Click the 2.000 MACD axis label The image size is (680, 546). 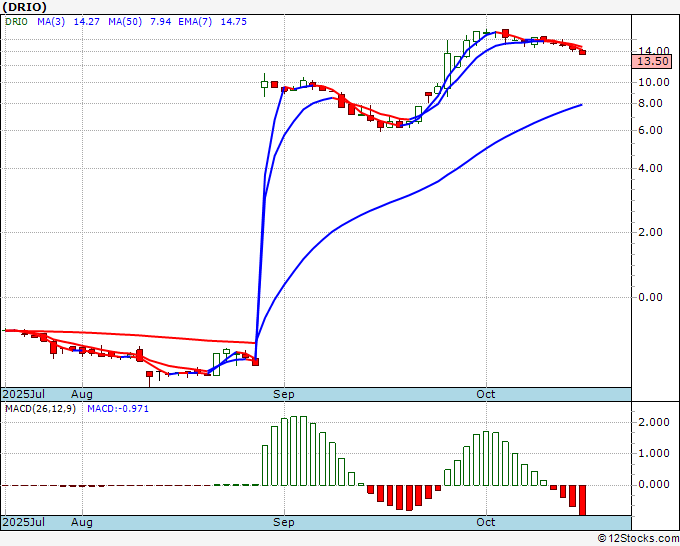click(653, 422)
